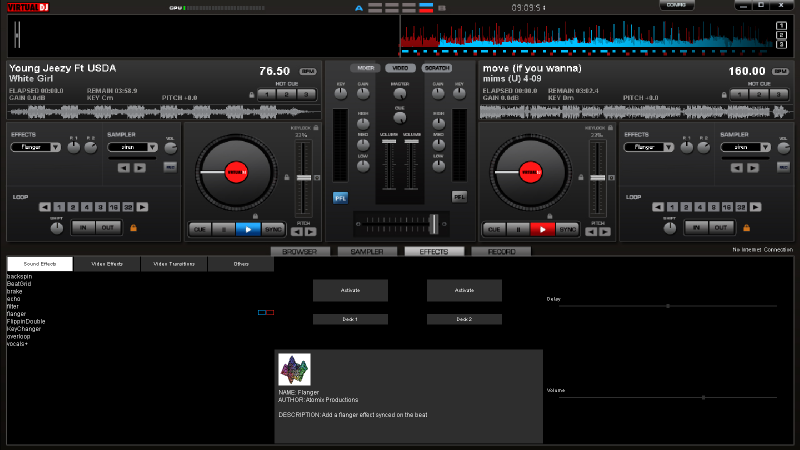Click the left deck pitch slider handle
The image size is (800, 450).
click(304, 178)
